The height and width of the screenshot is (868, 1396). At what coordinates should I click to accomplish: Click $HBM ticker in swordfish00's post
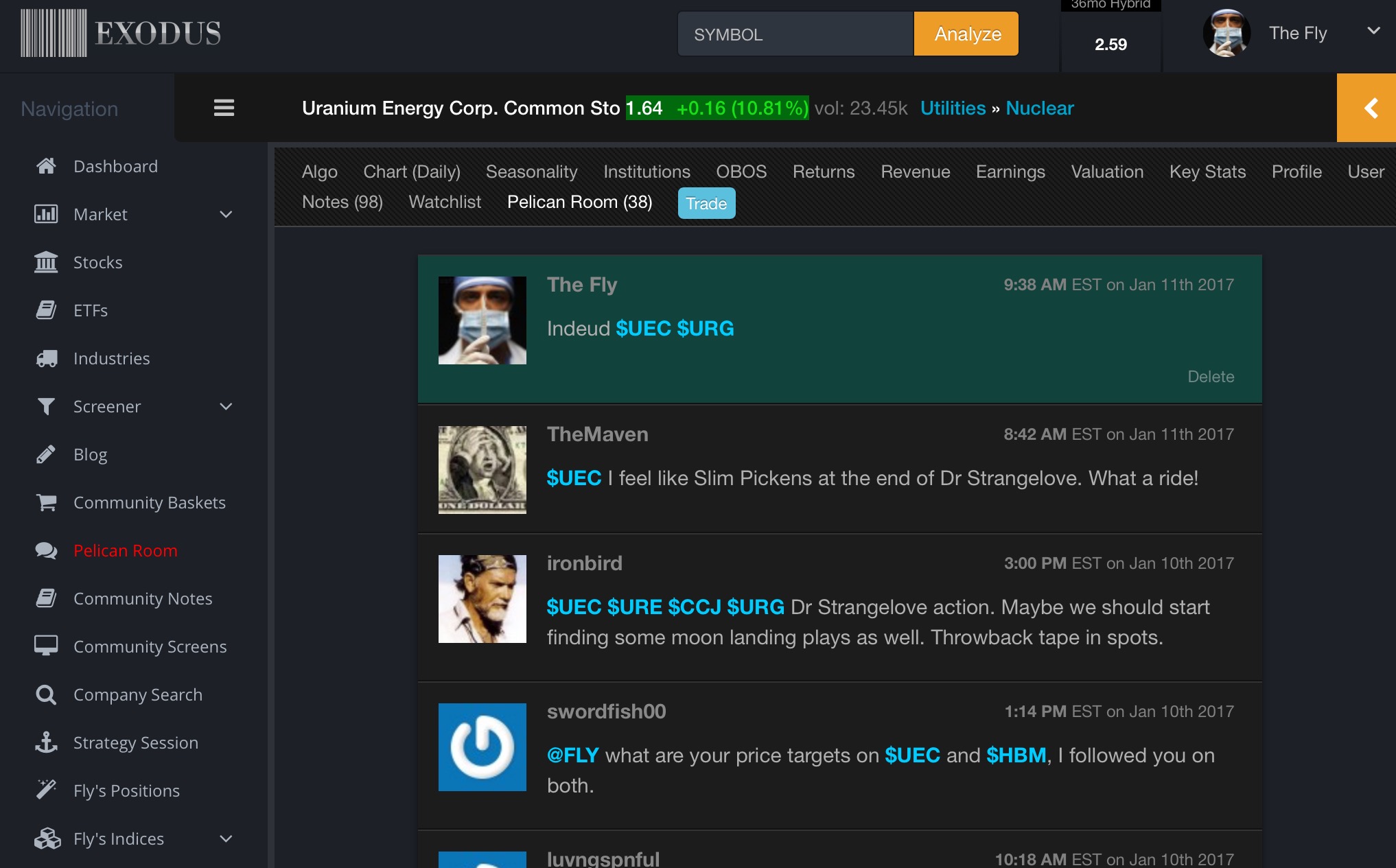(1016, 755)
